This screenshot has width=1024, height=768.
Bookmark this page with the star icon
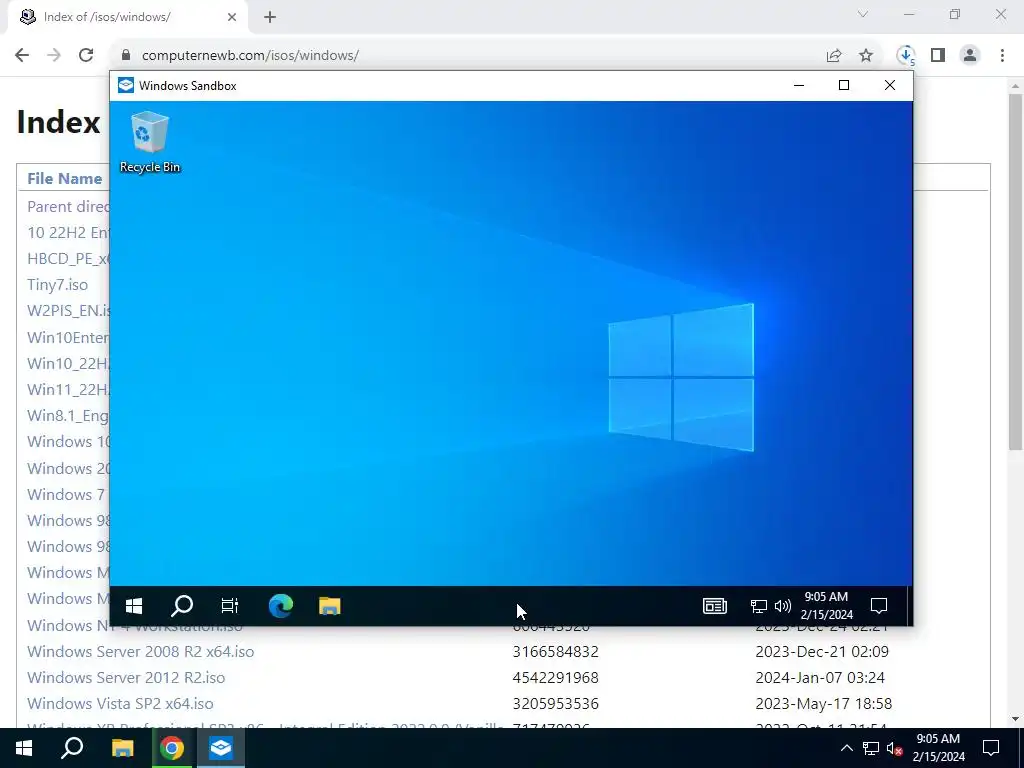(866, 56)
